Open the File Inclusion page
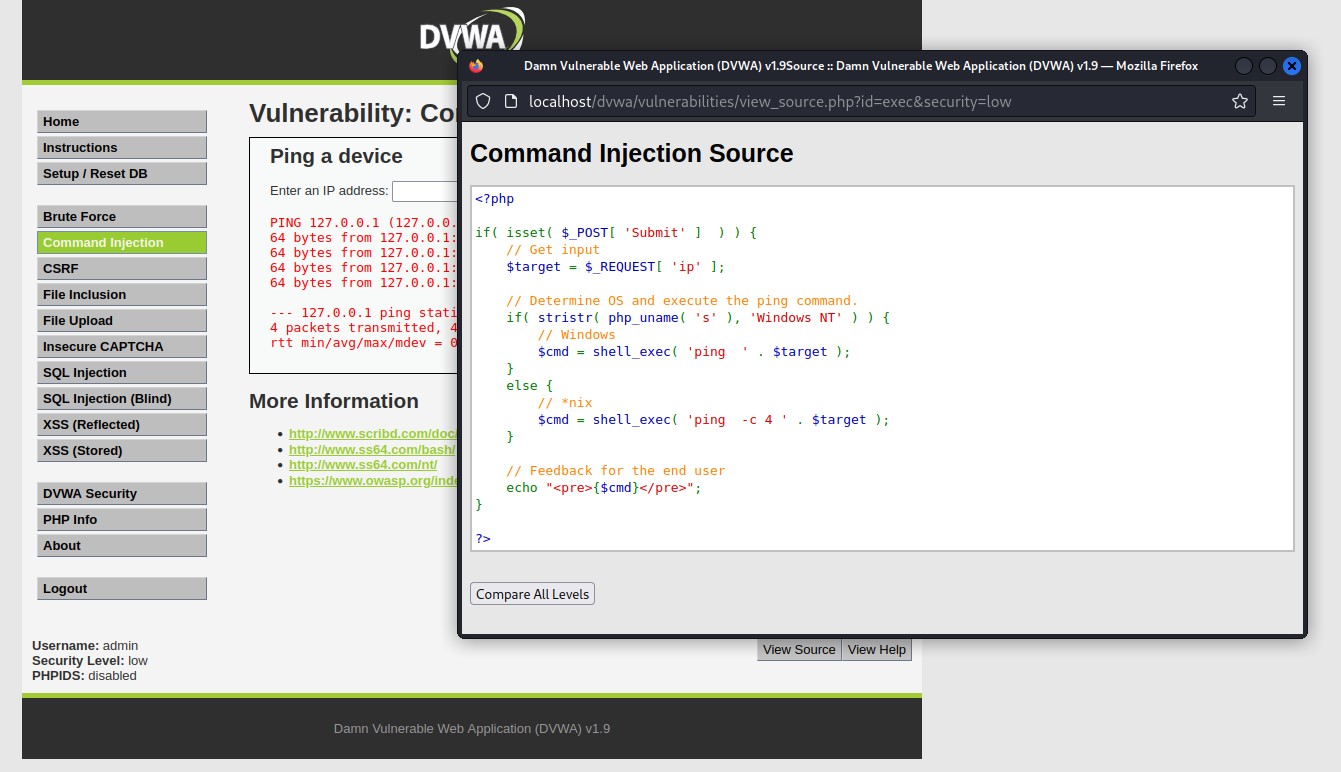This screenshot has width=1341, height=772. pos(122,295)
